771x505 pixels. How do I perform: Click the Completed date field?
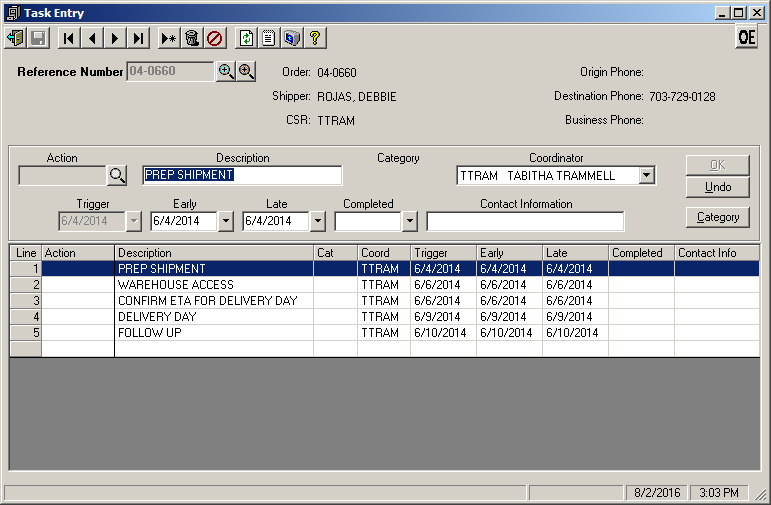click(368, 221)
